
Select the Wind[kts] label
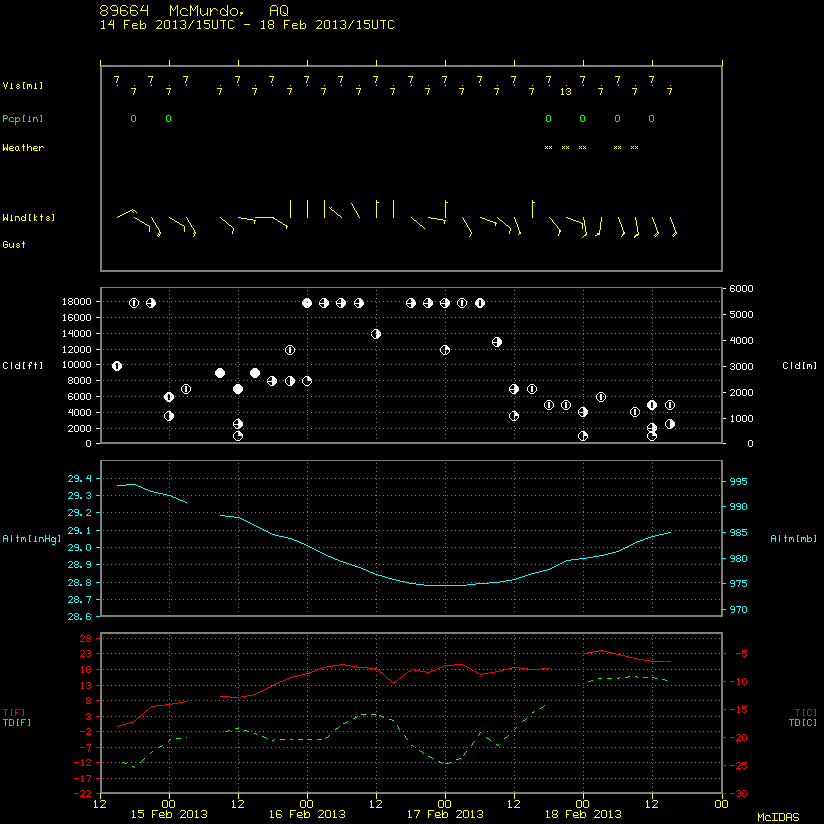click(x=28, y=218)
